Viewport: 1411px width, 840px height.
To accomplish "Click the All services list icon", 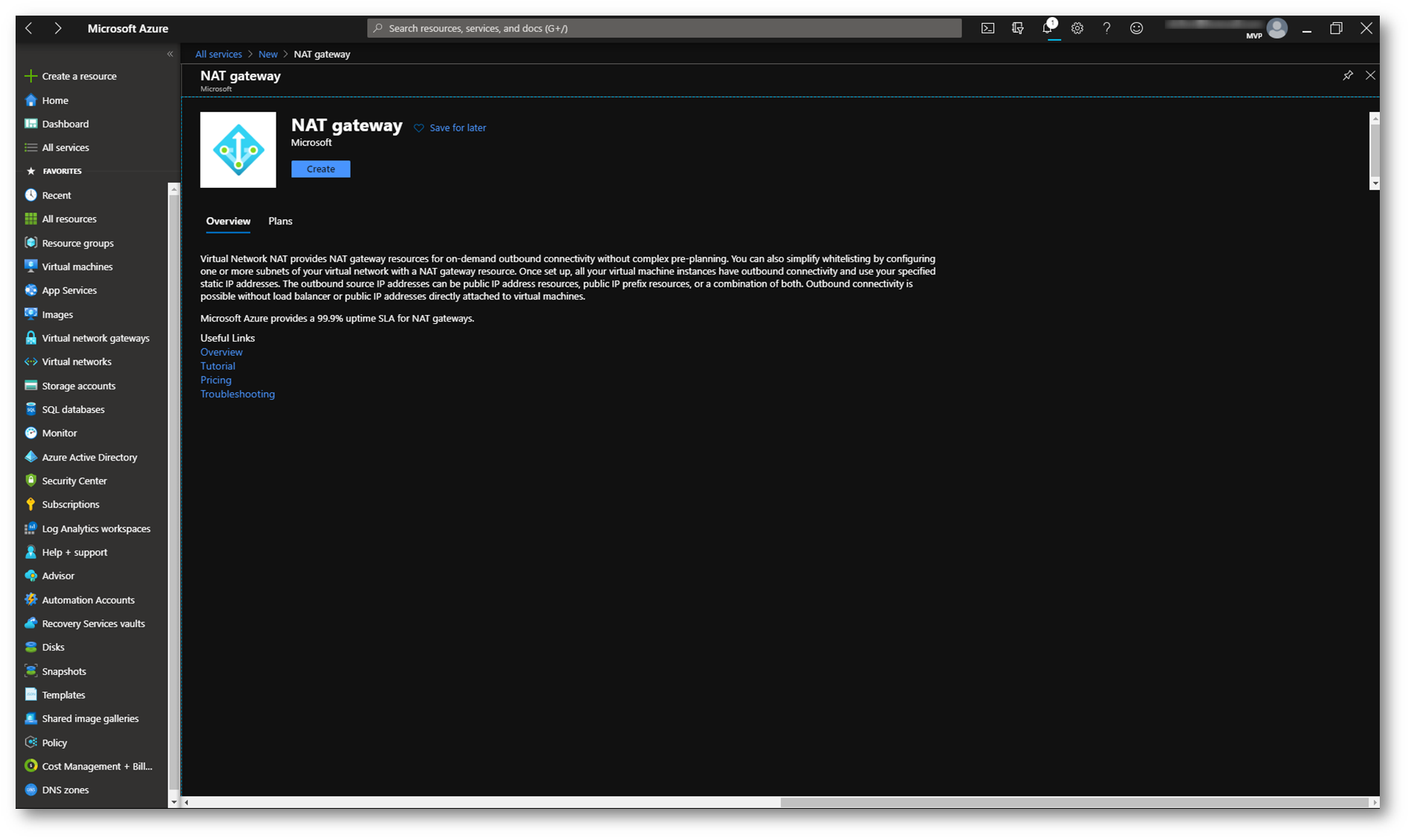I will (x=30, y=148).
